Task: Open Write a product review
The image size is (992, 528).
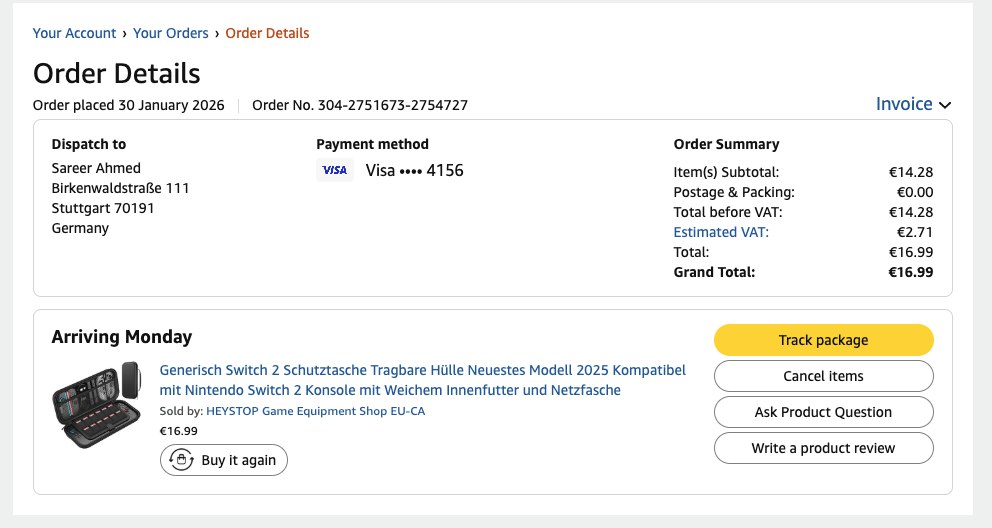Action: click(x=823, y=448)
